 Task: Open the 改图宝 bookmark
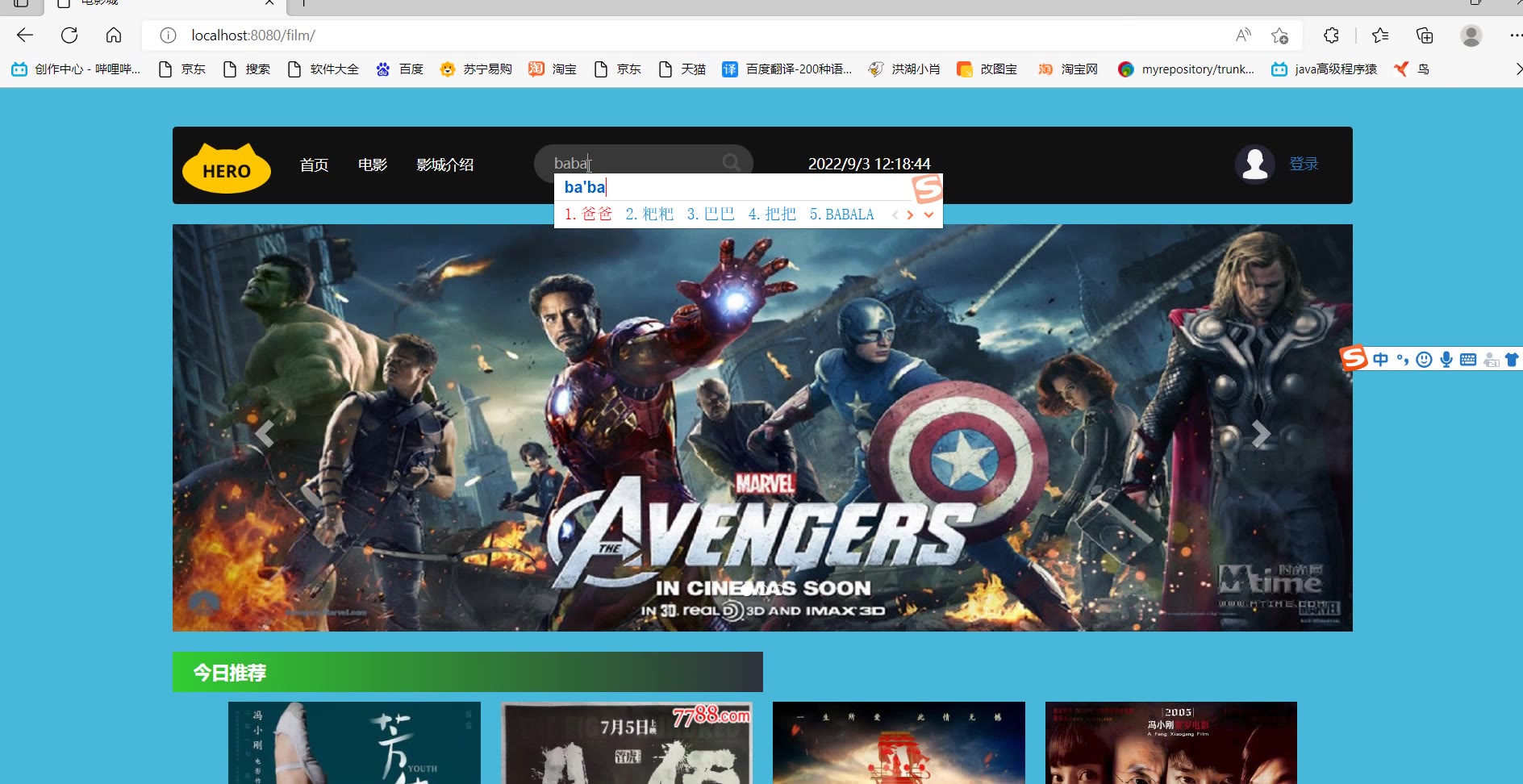(987, 69)
